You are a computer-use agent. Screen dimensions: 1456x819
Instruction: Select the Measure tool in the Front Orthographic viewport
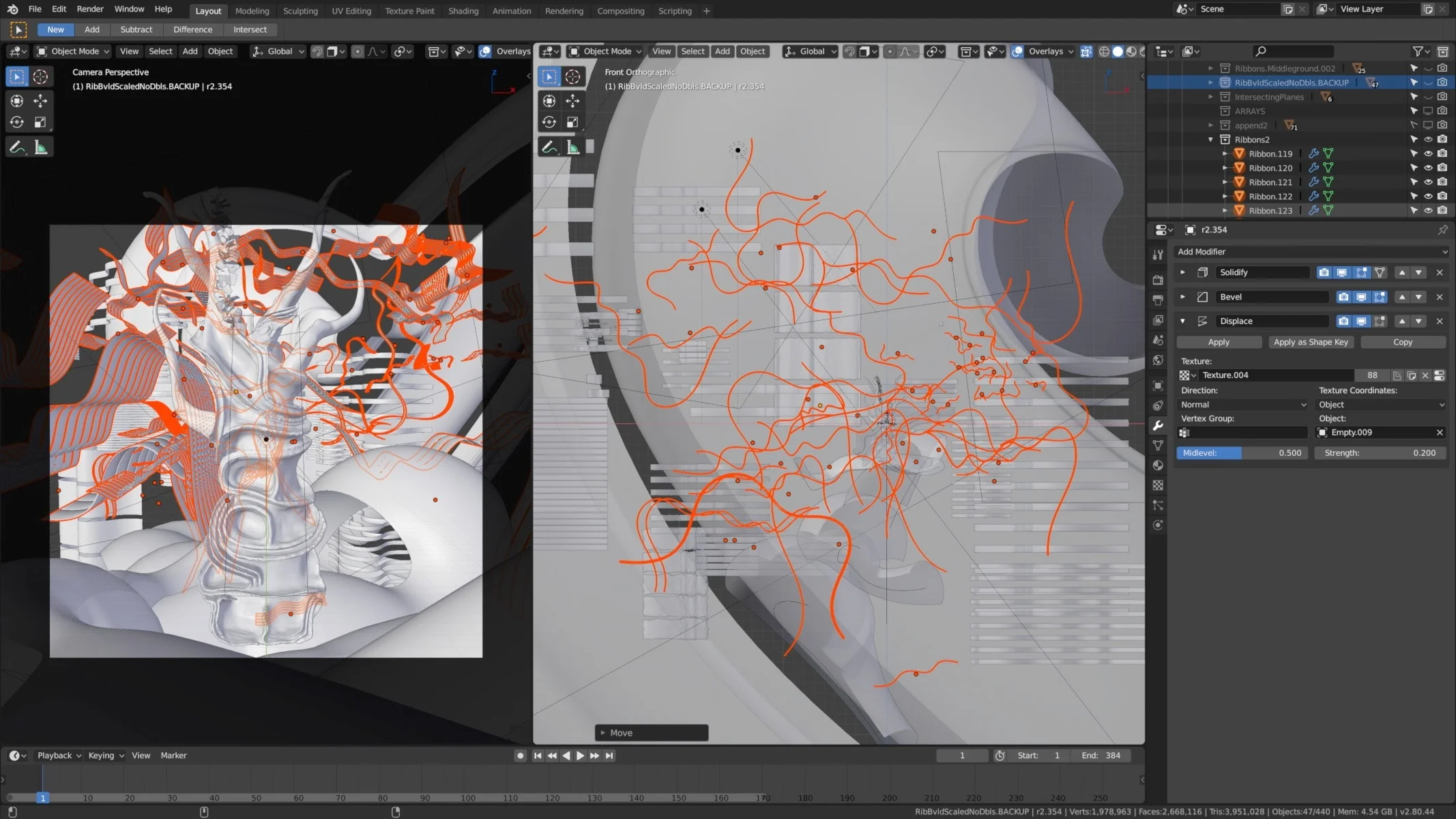[572, 147]
